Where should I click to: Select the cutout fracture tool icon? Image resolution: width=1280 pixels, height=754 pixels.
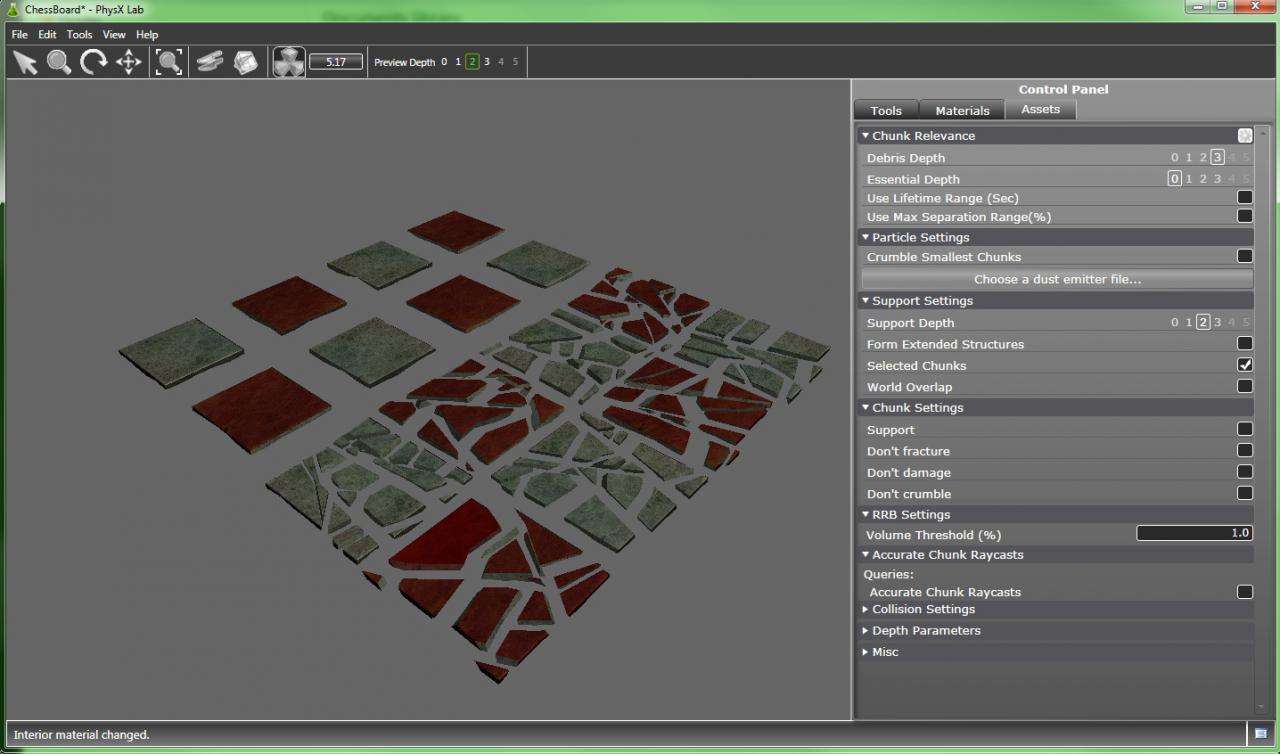pos(245,62)
